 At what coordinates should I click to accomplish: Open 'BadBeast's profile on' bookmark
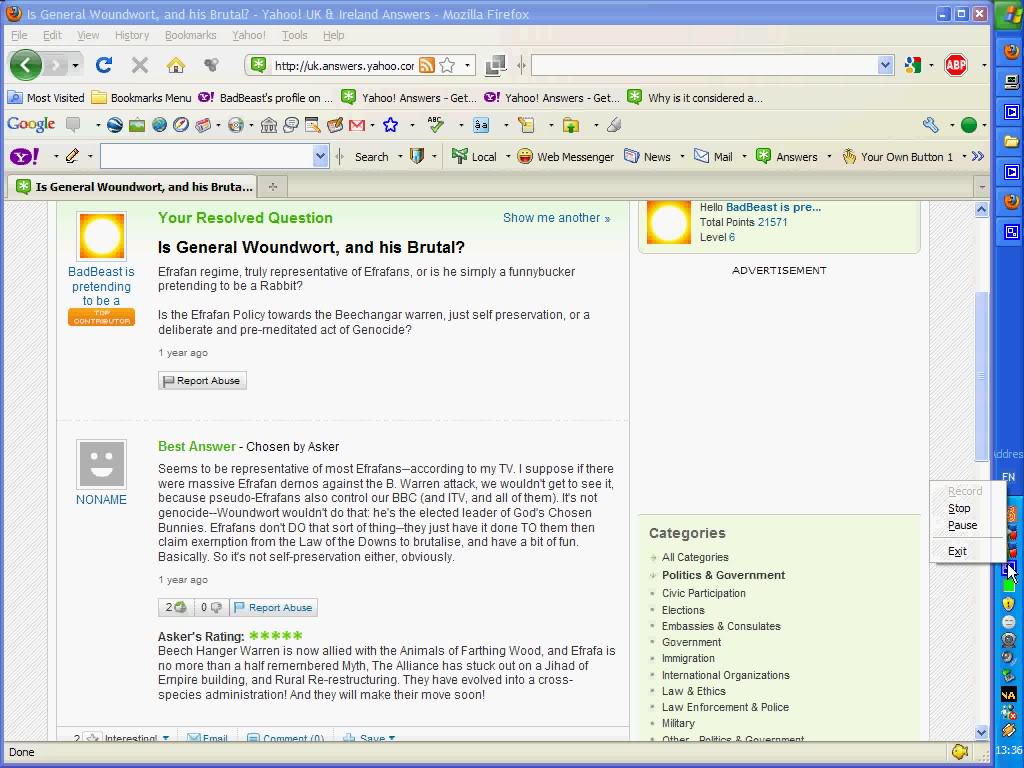click(x=265, y=98)
